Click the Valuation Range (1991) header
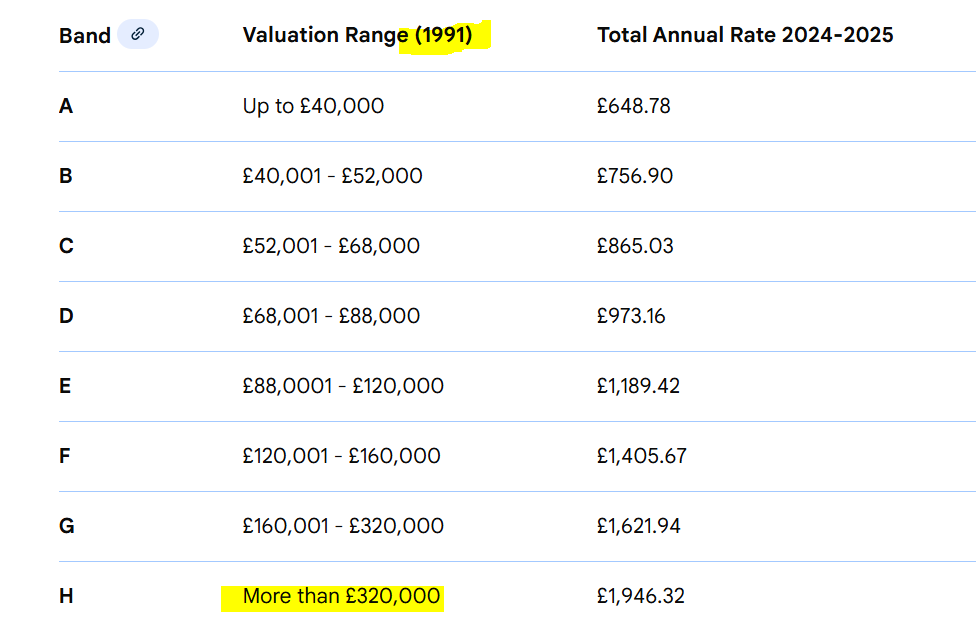Image resolution: width=976 pixels, height=621 pixels. tap(357, 35)
